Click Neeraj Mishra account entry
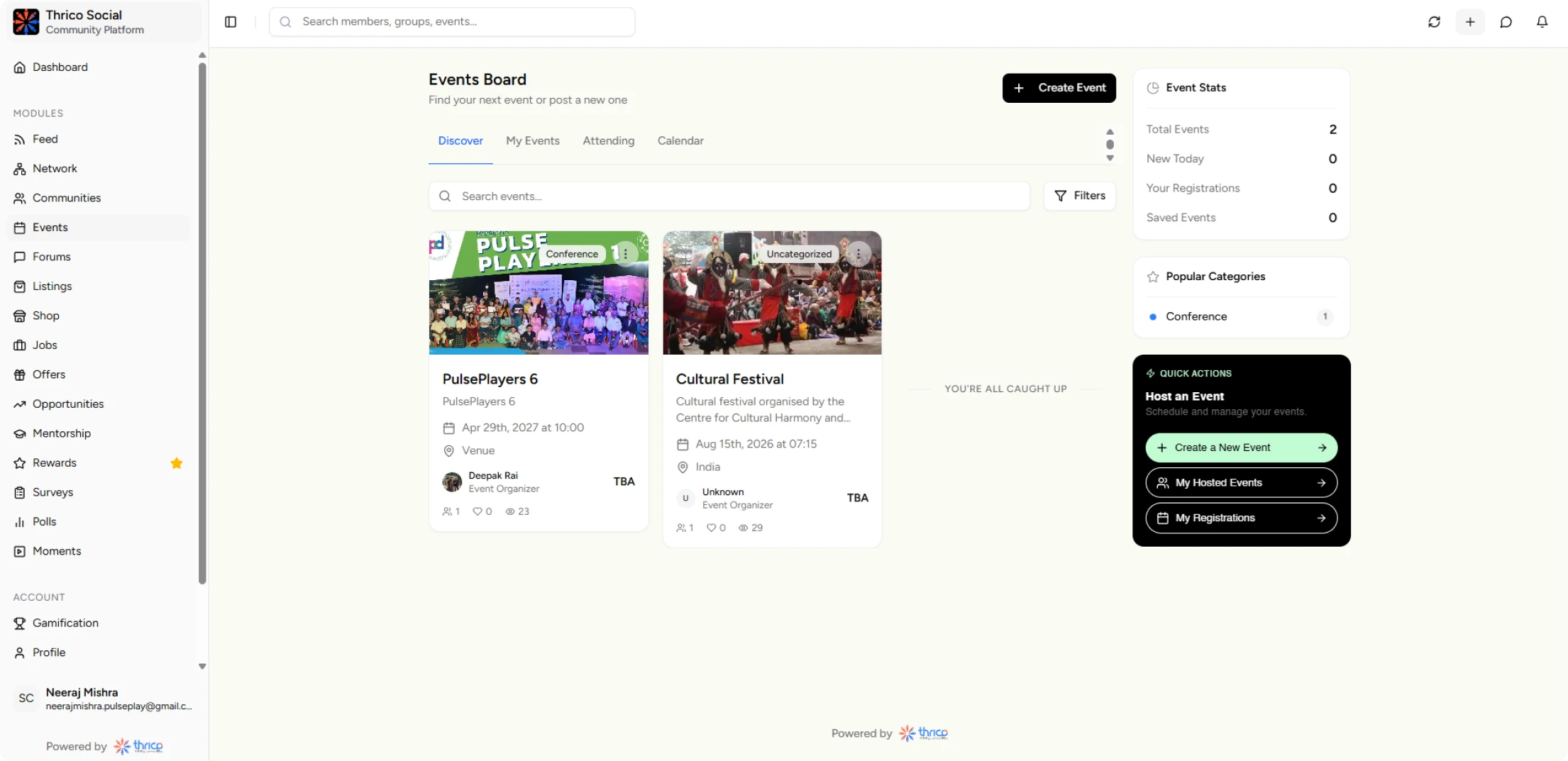Screen dimensions: 1568x761 coord(104,699)
